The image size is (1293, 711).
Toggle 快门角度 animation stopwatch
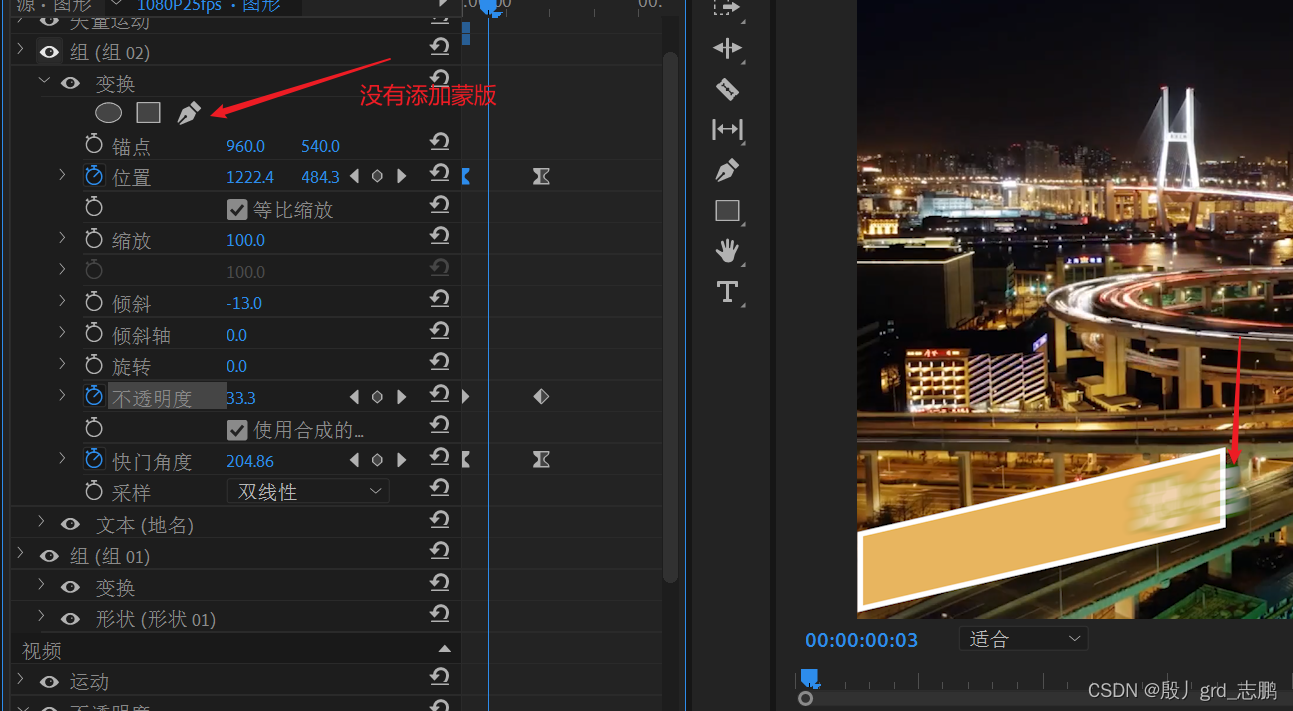pos(94,460)
